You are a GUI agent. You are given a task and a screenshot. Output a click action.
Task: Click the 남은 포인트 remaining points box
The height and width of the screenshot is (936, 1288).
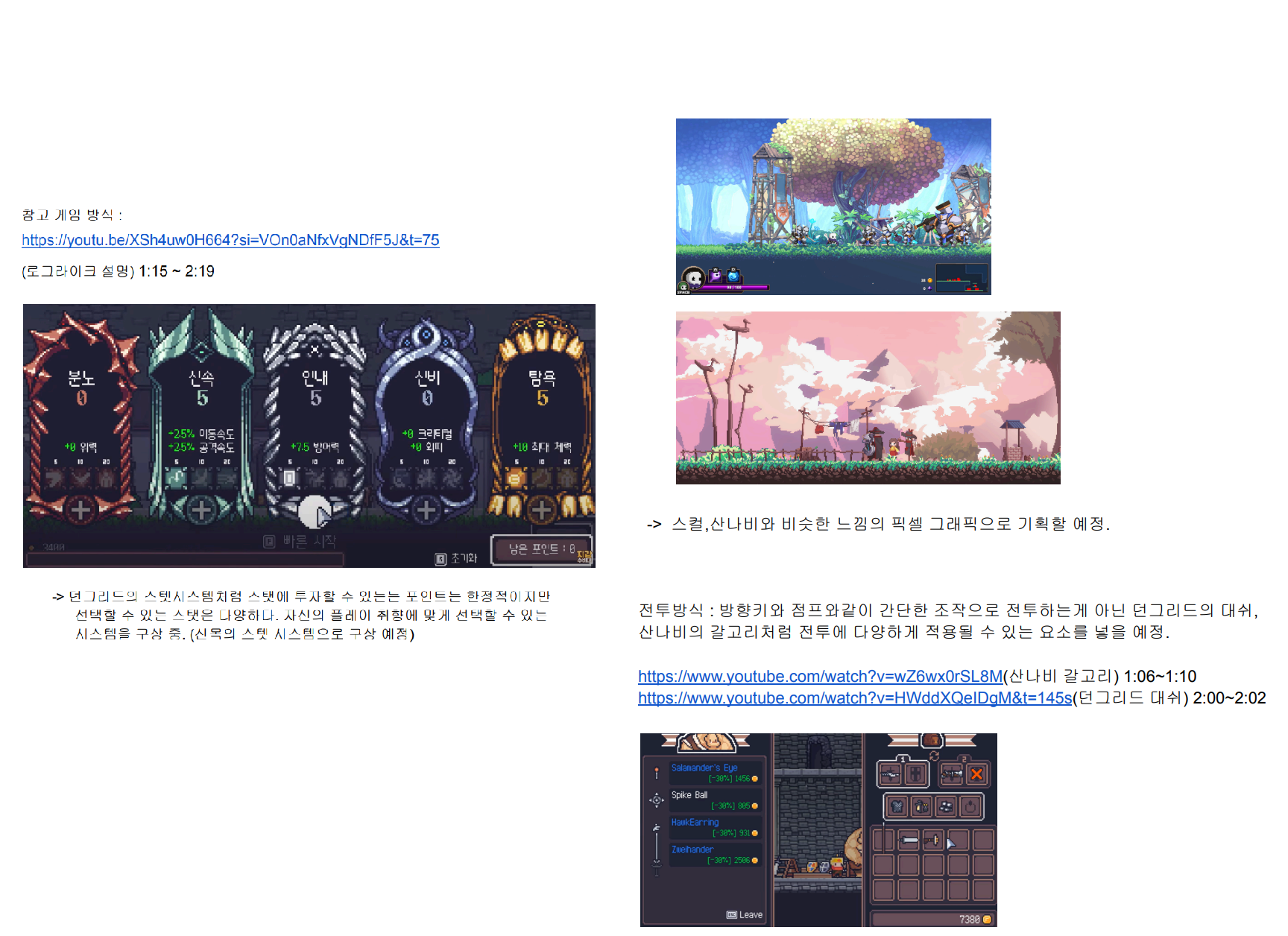tap(541, 549)
